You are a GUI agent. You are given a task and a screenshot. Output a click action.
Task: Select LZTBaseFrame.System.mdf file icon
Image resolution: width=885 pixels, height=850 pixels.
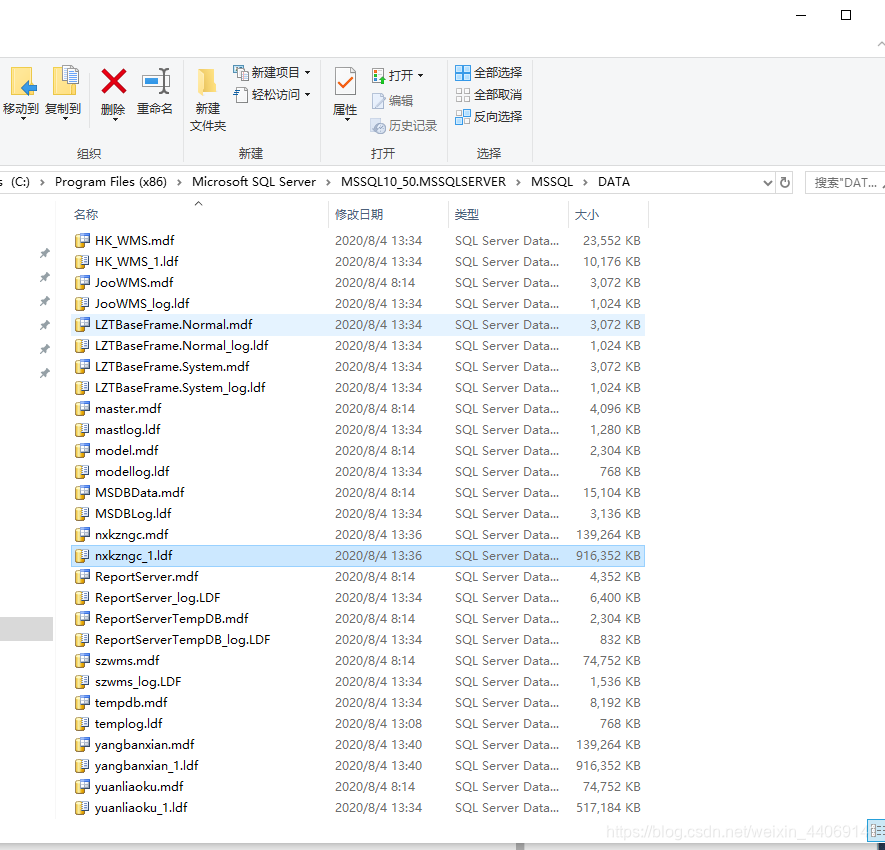point(82,366)
